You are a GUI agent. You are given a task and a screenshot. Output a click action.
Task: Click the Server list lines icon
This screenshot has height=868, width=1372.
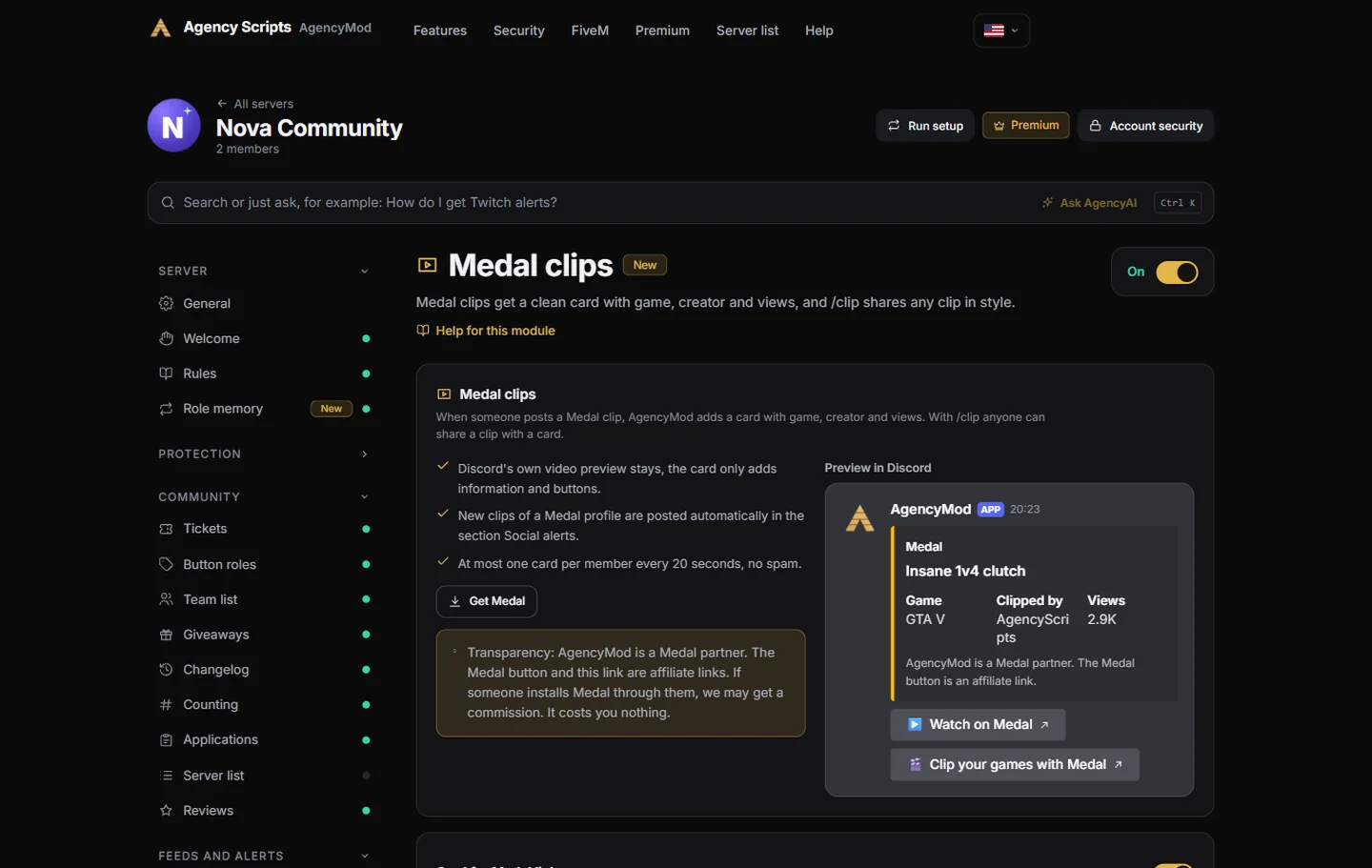166,776
